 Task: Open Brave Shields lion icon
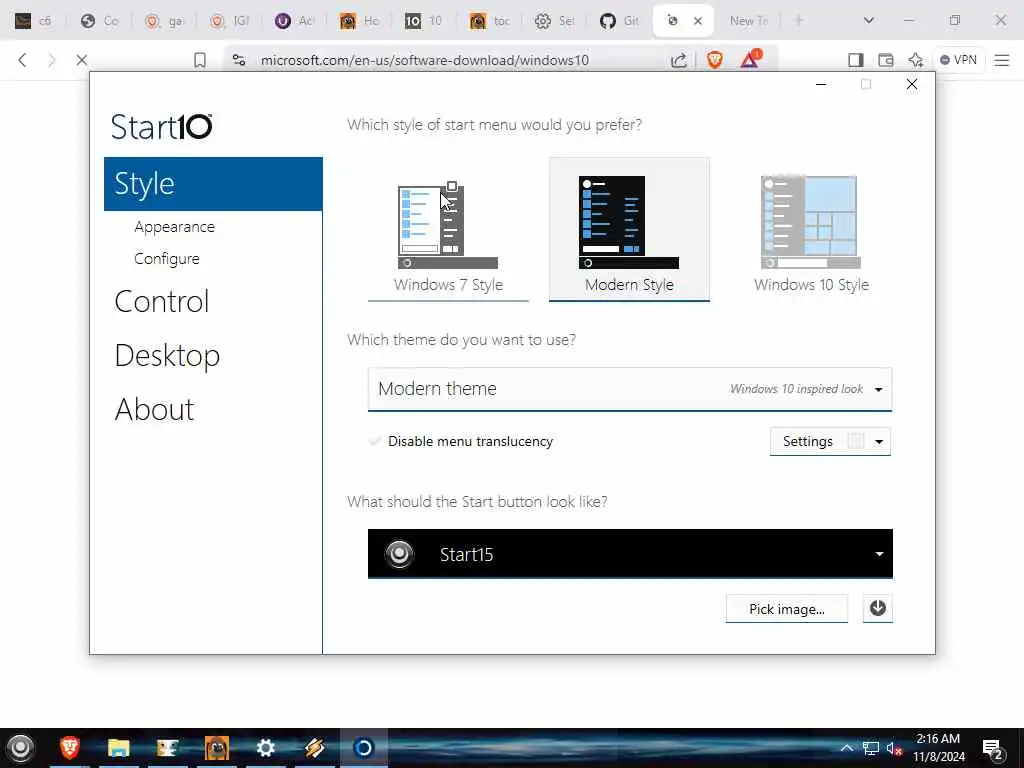[x=714, y=60]
